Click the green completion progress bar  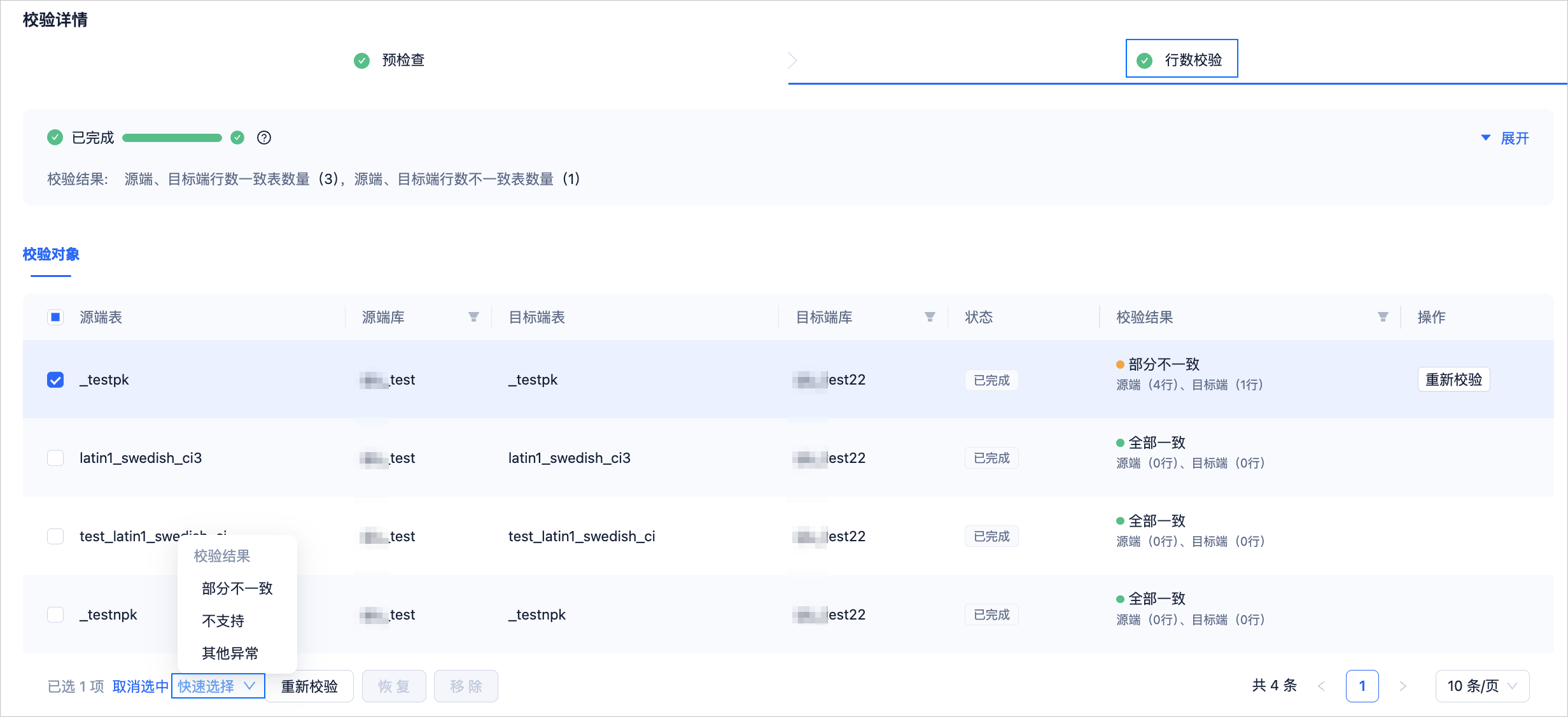172,138
